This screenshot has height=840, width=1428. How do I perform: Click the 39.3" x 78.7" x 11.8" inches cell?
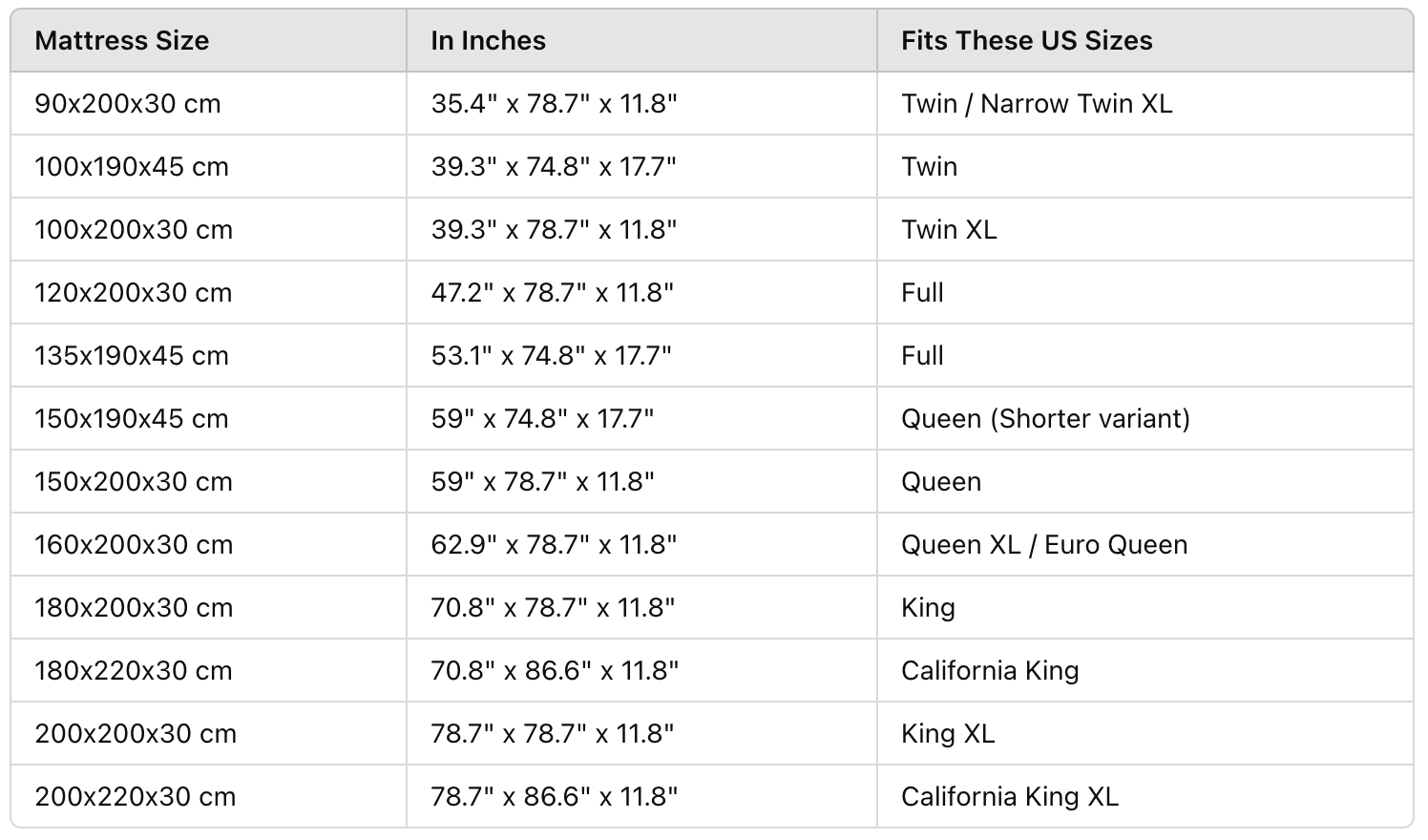click(x=641, y=229)
